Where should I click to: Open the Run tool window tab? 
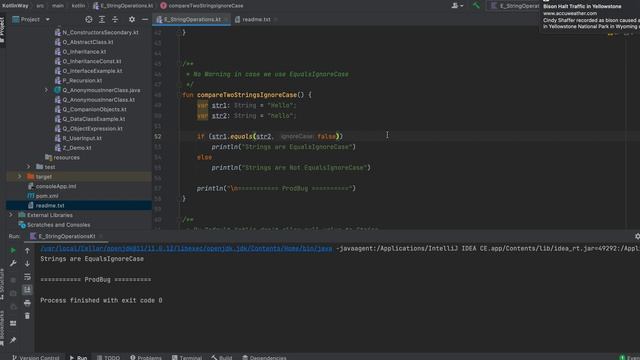[78, 358]
